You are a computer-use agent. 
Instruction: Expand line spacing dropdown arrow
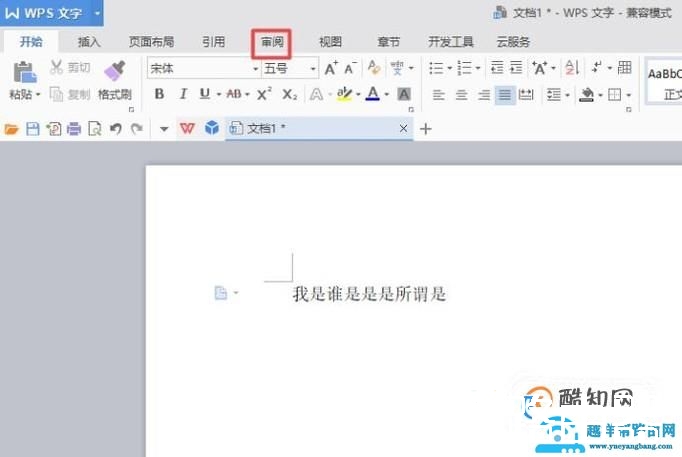pyautogui.click(x=568, y=95)
